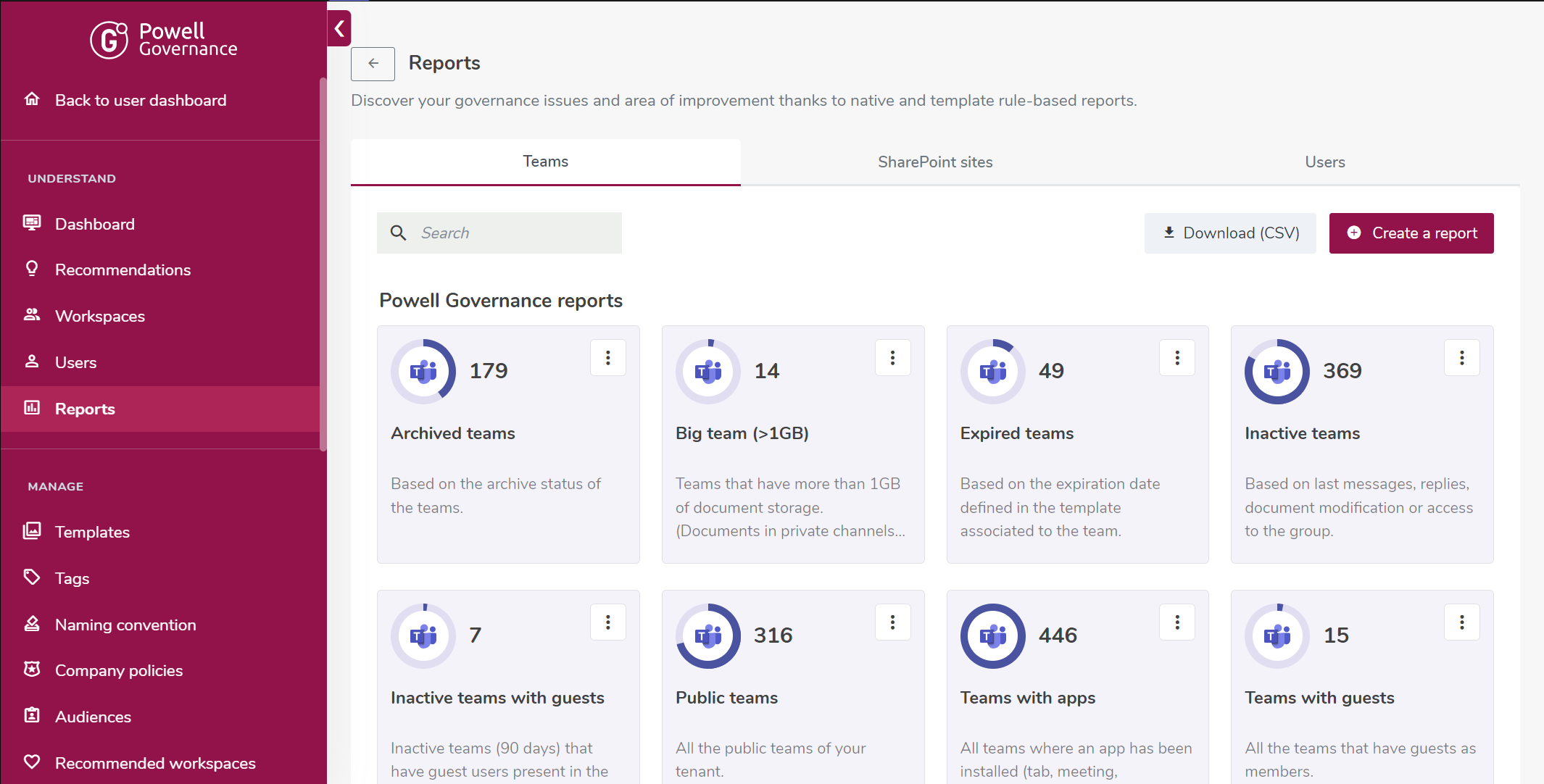Screen dimensions: 1544x784
Task: Switch to the SharePoint sites tab
Action: [x=935, y=162]
